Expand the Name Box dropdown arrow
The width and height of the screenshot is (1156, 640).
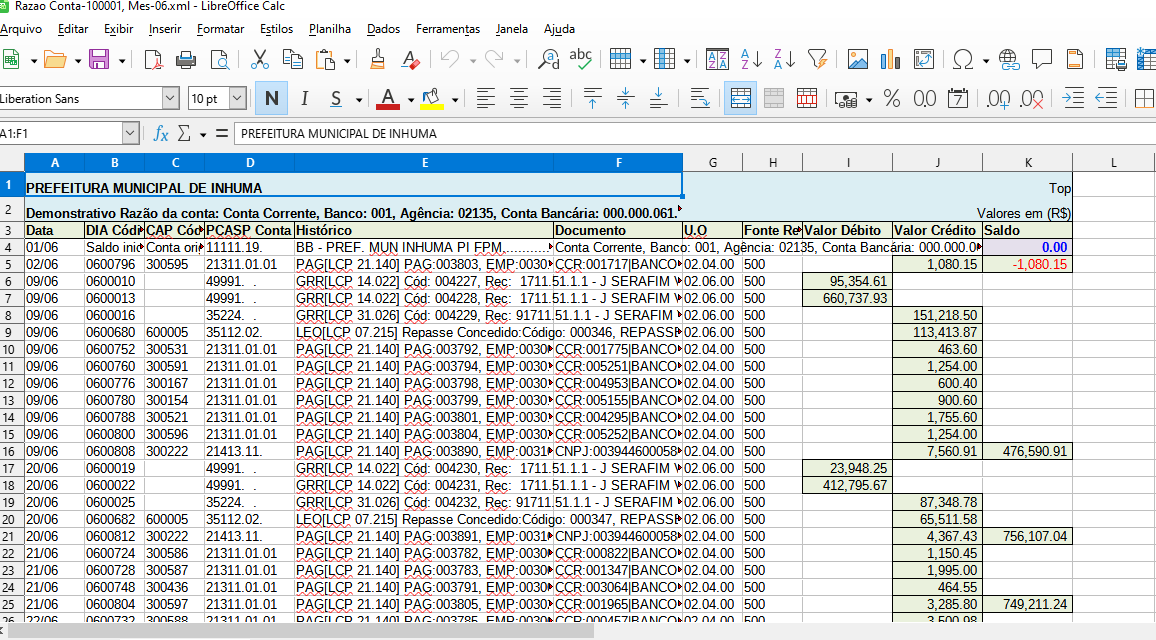[131, 133]
